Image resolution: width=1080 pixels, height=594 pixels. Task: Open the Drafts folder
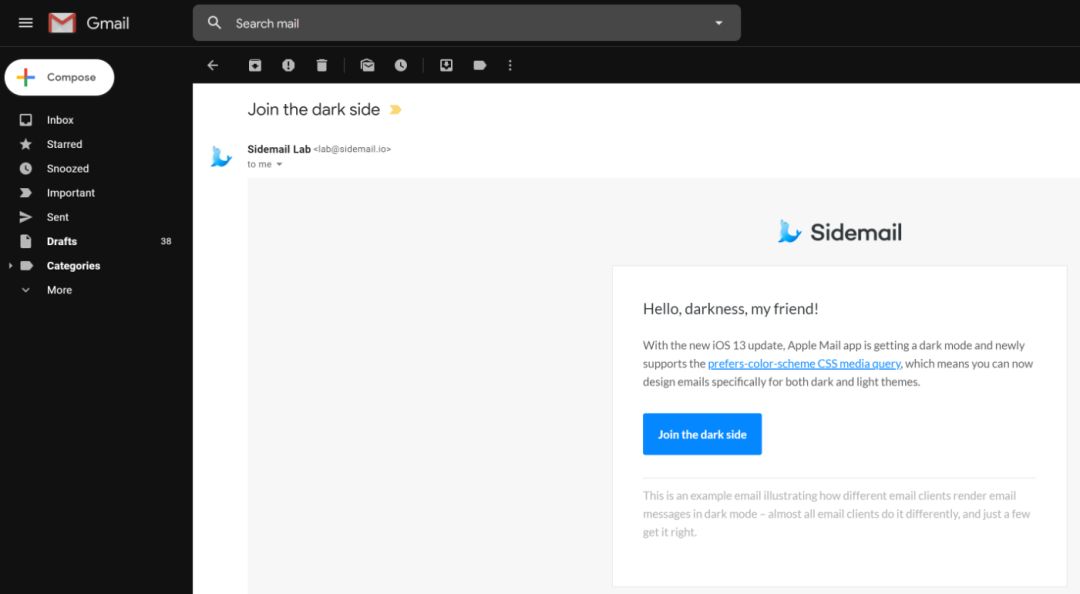click(x=61, y=241)
